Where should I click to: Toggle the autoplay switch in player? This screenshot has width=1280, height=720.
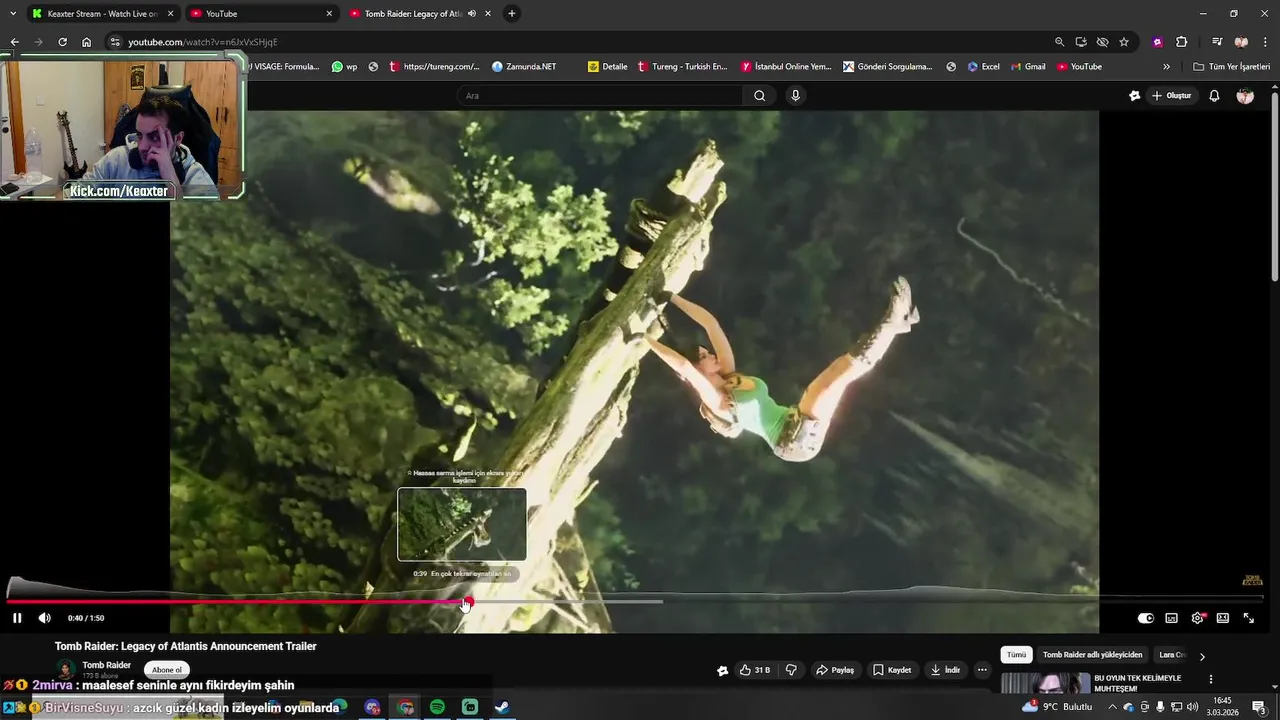coord(1146,618)
